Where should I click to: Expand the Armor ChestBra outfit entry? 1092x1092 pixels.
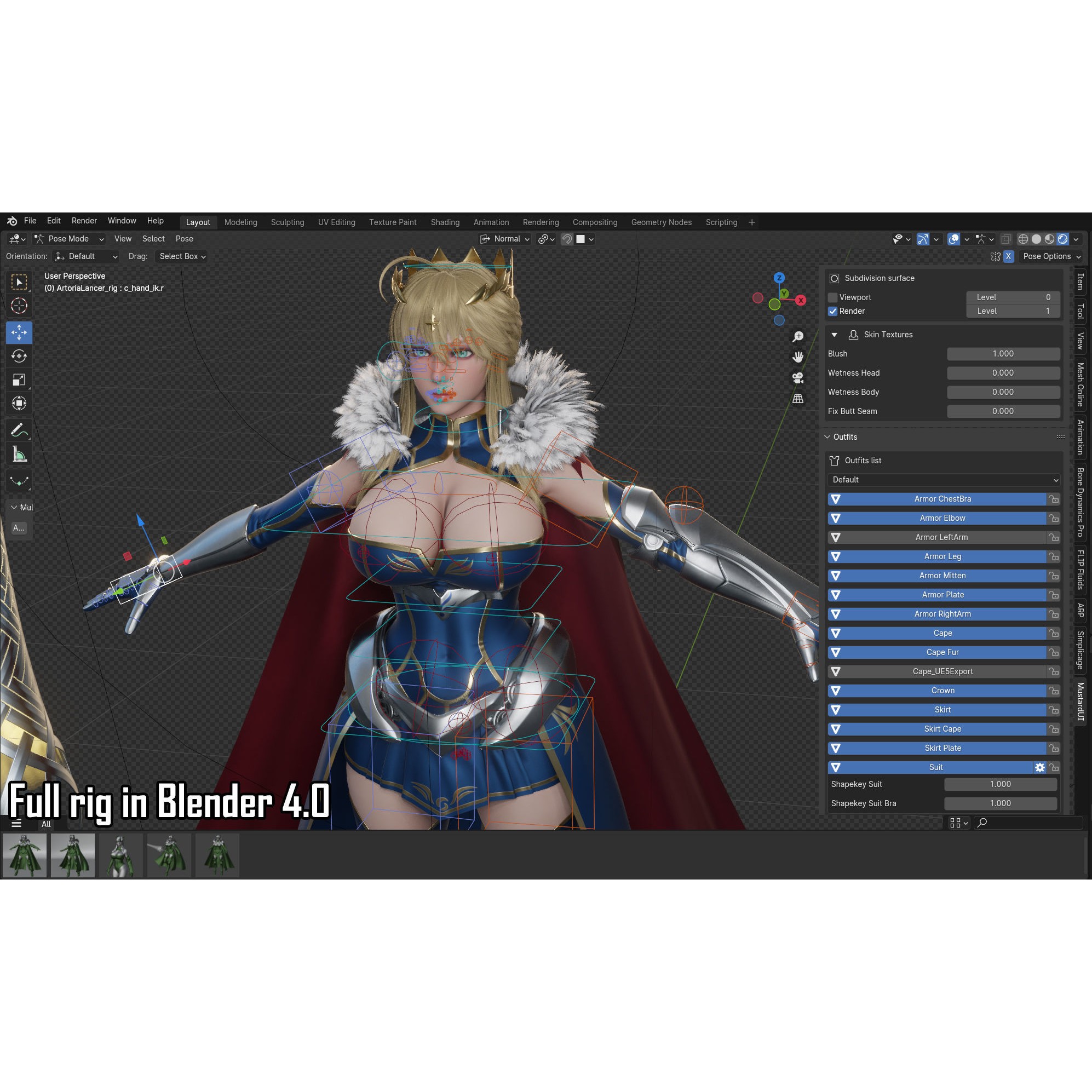point(836,498)
